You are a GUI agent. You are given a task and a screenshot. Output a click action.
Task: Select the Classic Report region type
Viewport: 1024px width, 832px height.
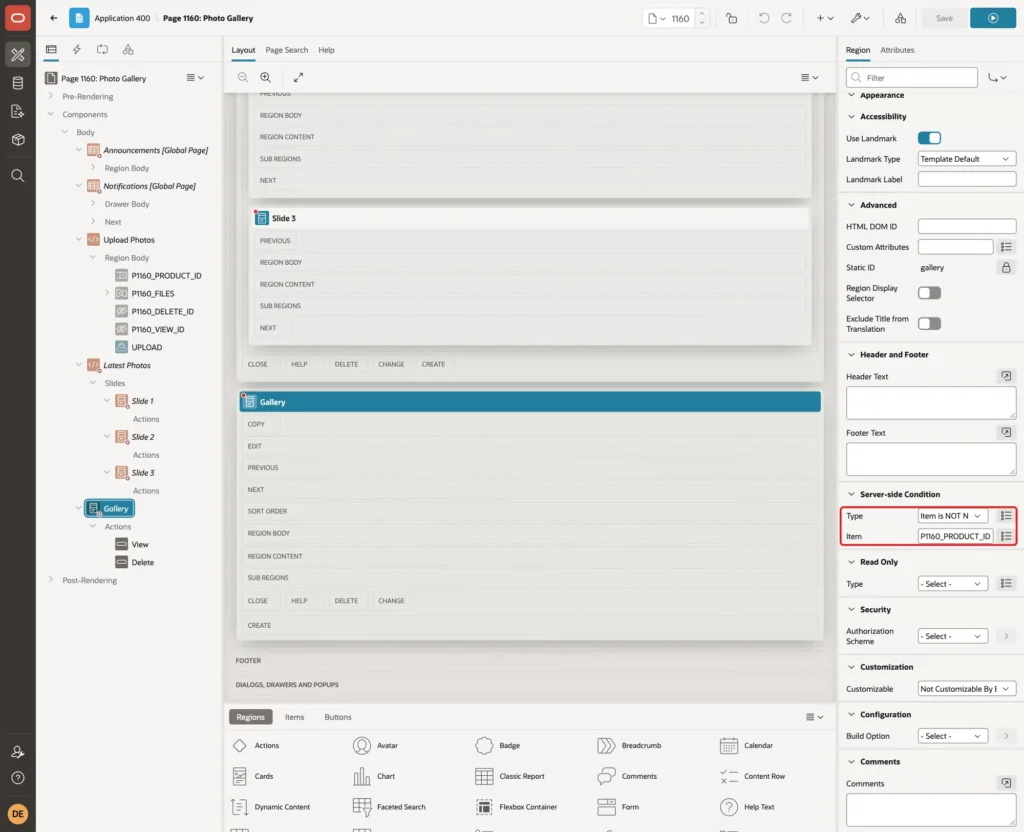(x=510, y=776)
